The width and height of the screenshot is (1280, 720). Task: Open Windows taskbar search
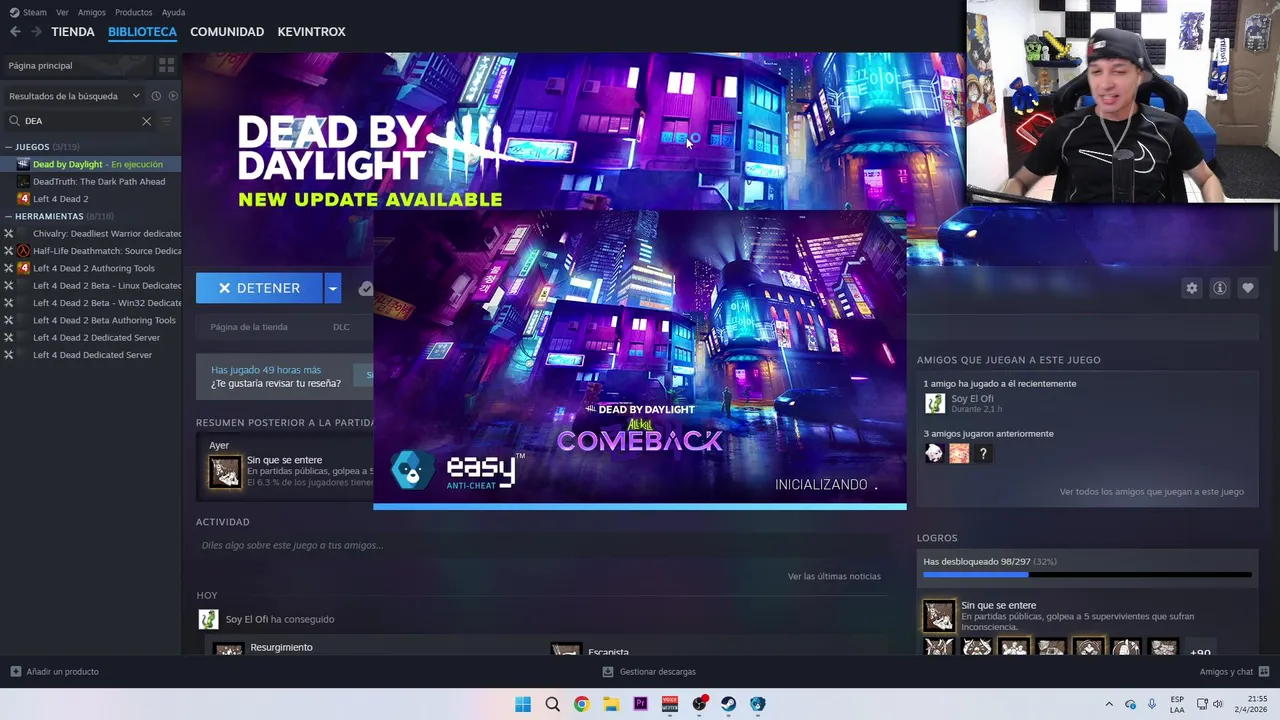[552, 704]
